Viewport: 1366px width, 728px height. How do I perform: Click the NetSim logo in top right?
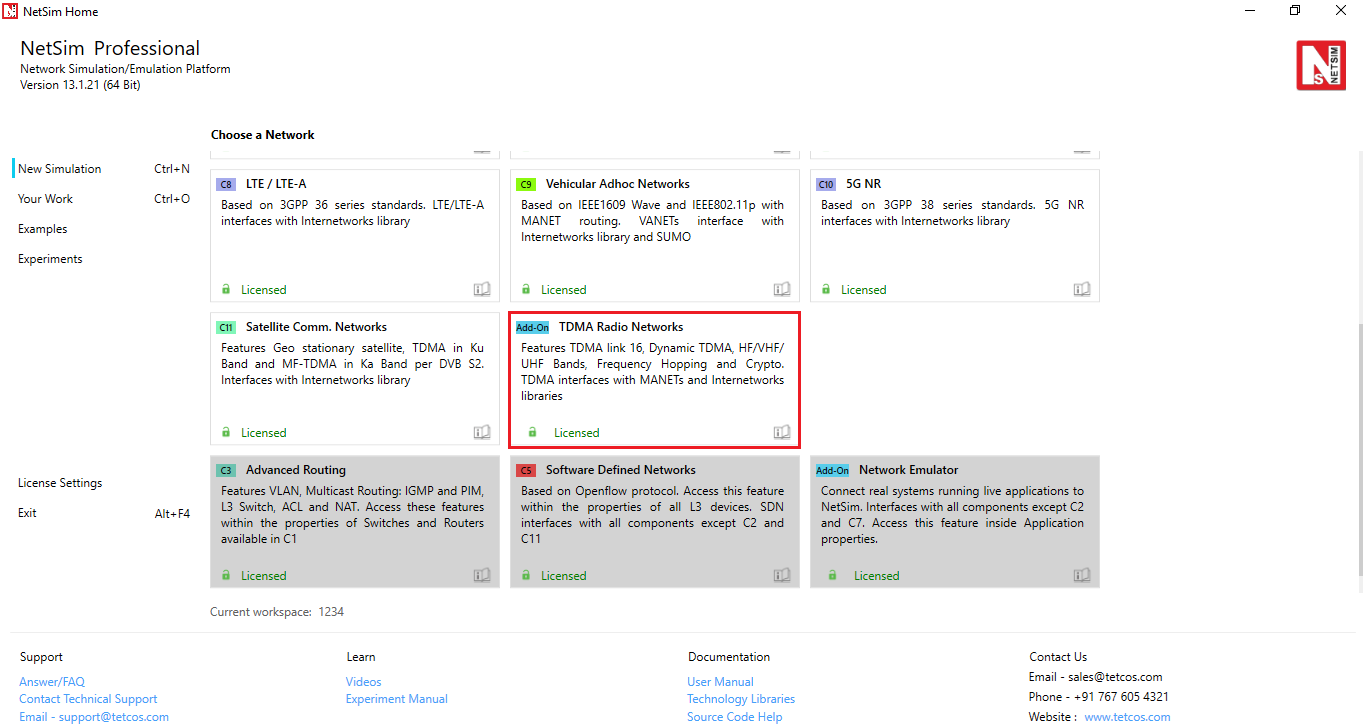[x=1320, y=65]
